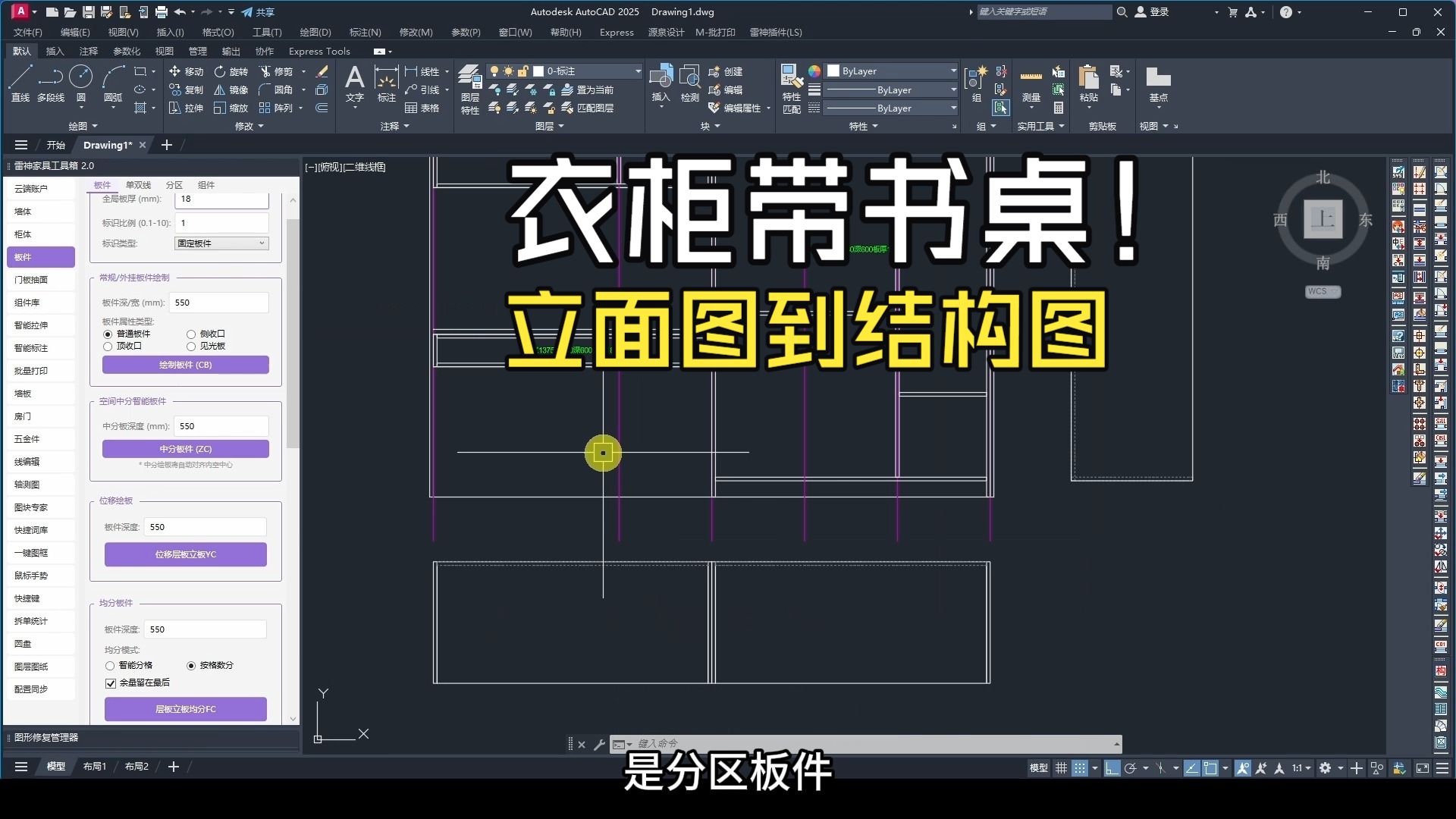1456x819 pixels.
Task: Click the Trim (修剪) tool
Action: pos(276,71)
